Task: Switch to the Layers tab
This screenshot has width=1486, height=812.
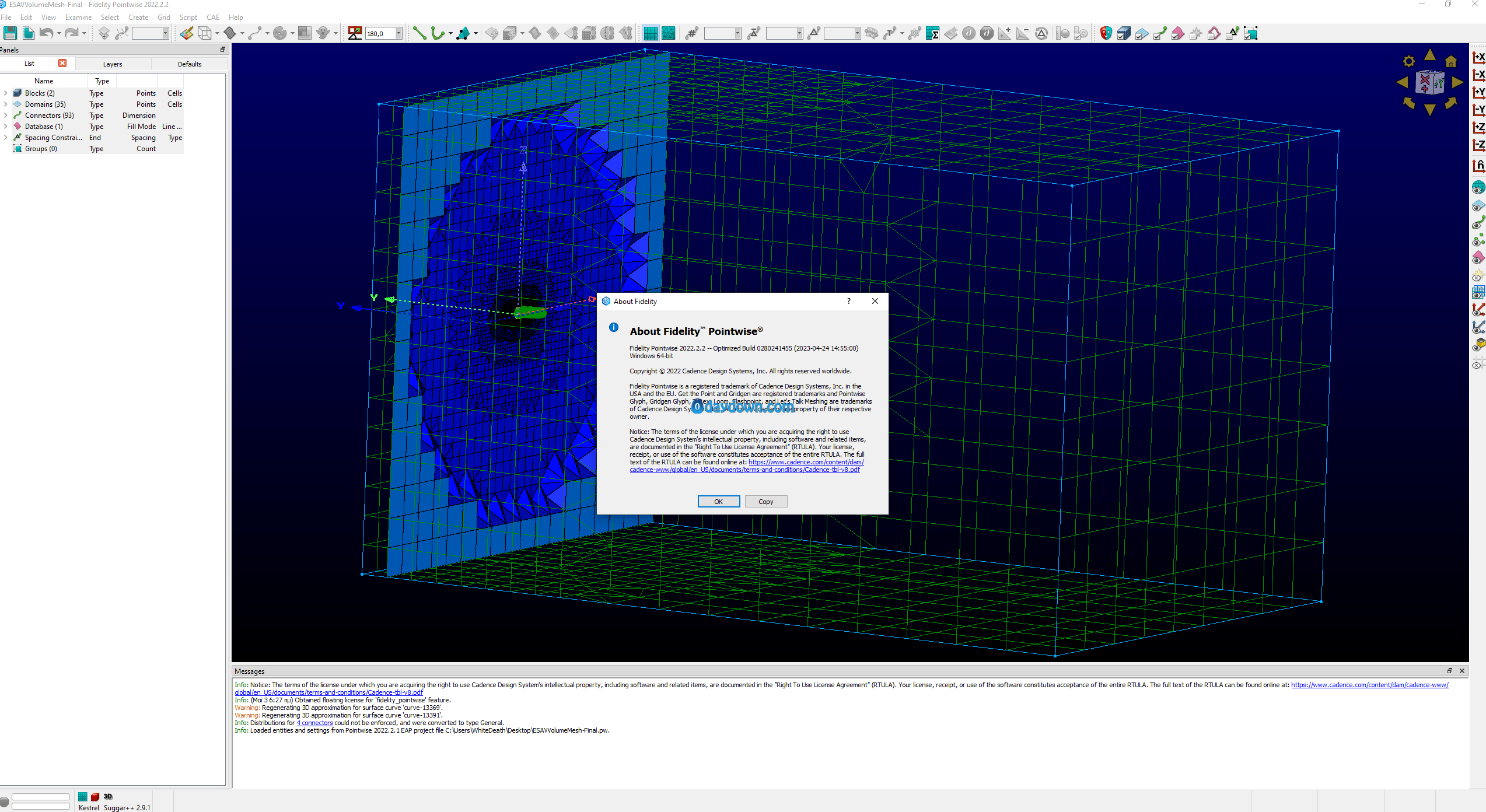Action: click(113, 64)
